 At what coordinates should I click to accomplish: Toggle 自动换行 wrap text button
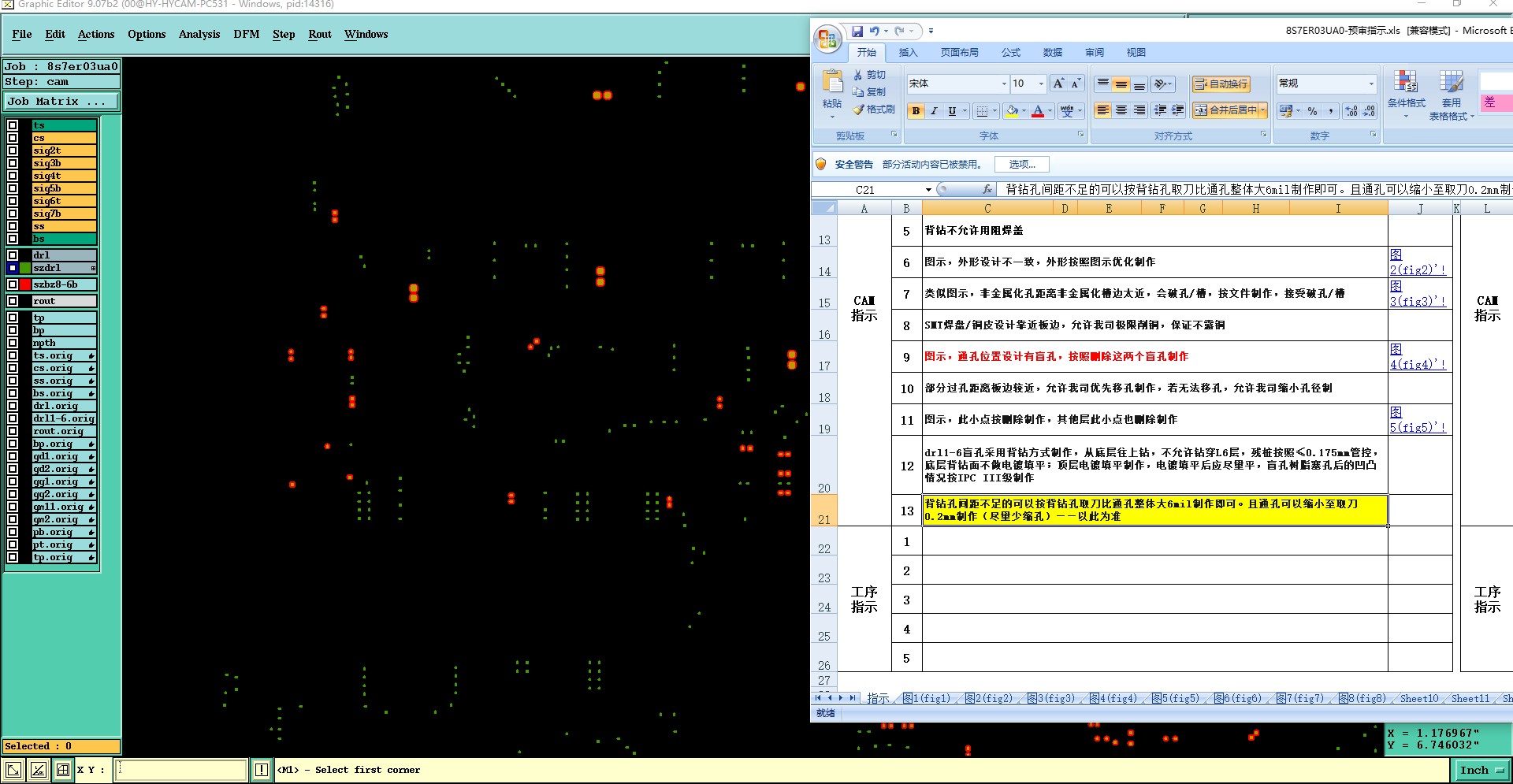point(1221,84)
